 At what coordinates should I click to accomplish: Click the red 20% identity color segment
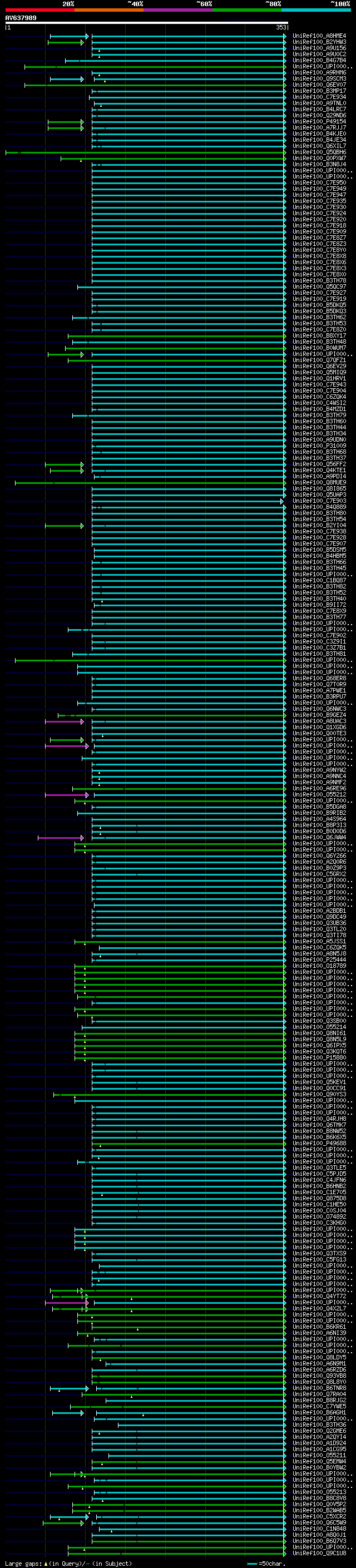click(x=39, y=10)
